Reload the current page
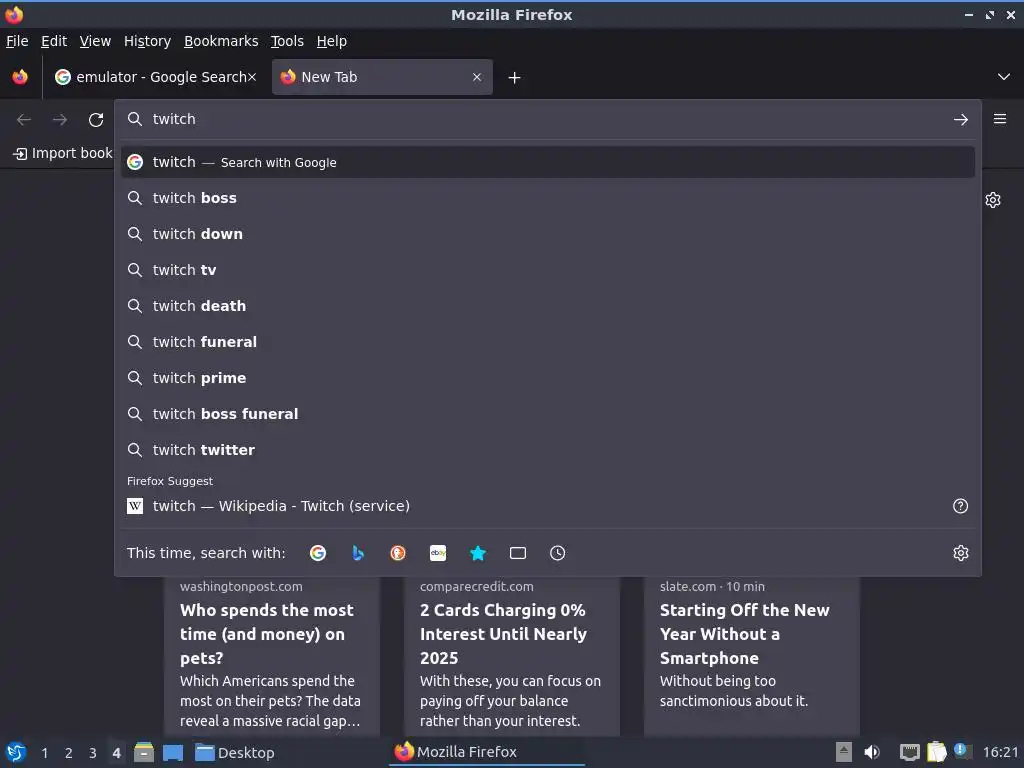Viewport: 1024px width, 768px height. point(96,120)
